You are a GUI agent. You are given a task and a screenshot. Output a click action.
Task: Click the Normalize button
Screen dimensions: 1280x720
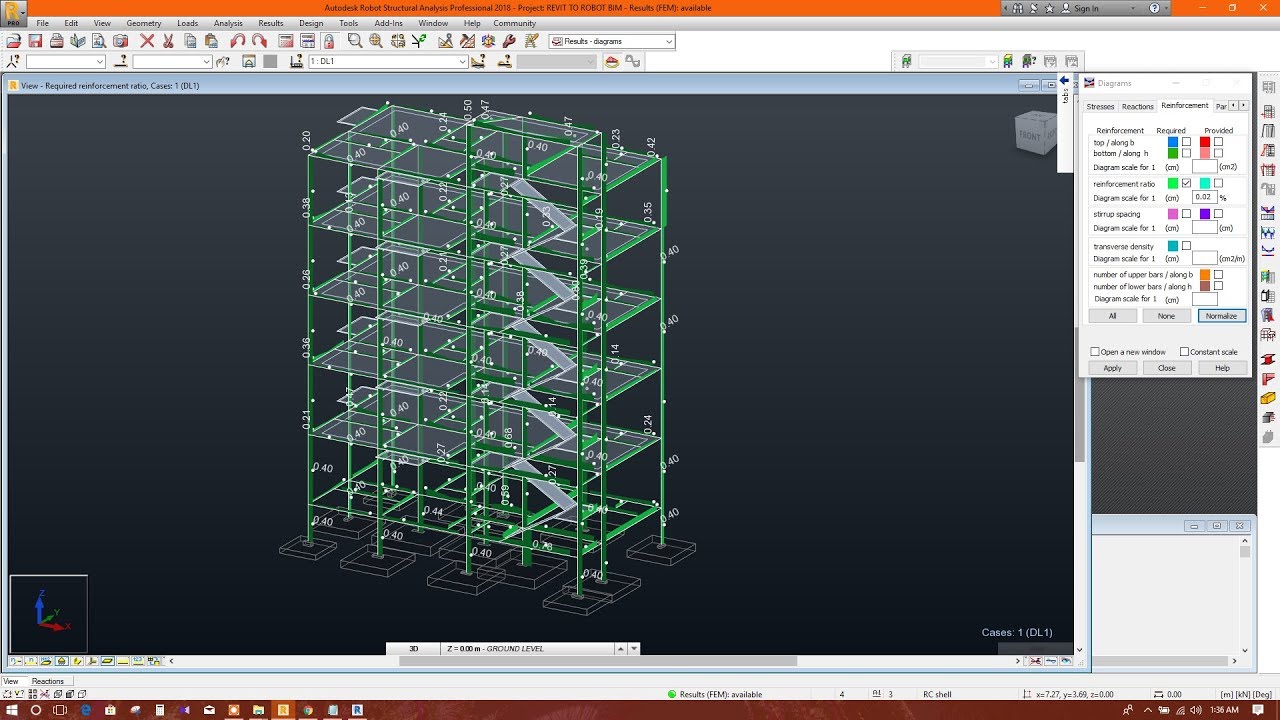(x=1221, y=315)
